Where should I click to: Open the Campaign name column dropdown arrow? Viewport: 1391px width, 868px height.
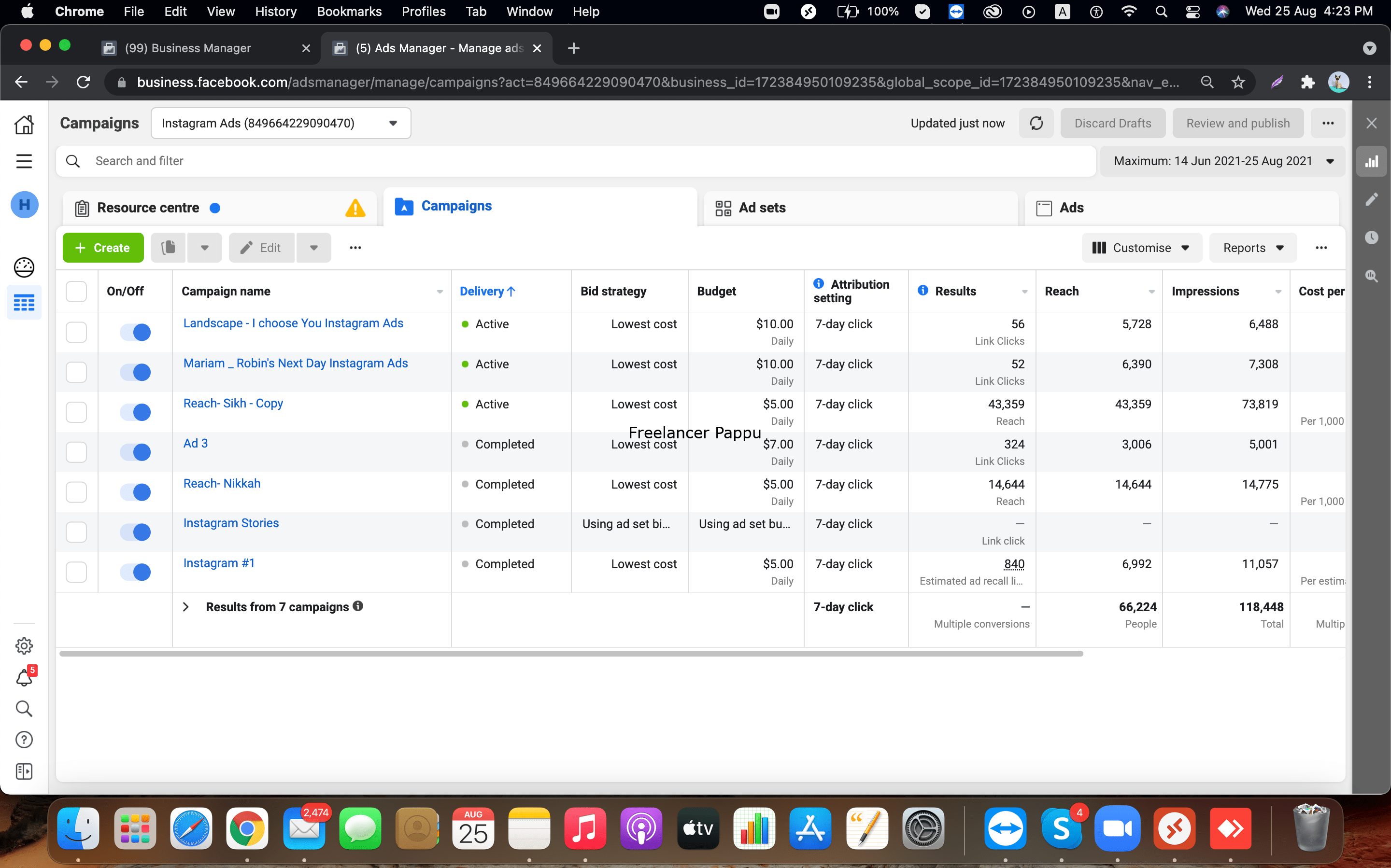pyautogui.click(x=440, y=292)
